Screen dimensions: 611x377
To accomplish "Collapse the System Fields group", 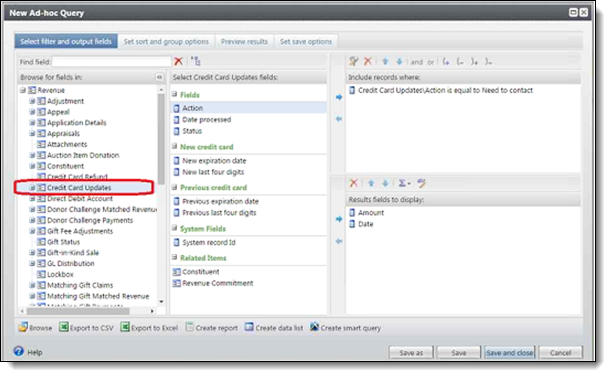I will [x=174, y=228].
